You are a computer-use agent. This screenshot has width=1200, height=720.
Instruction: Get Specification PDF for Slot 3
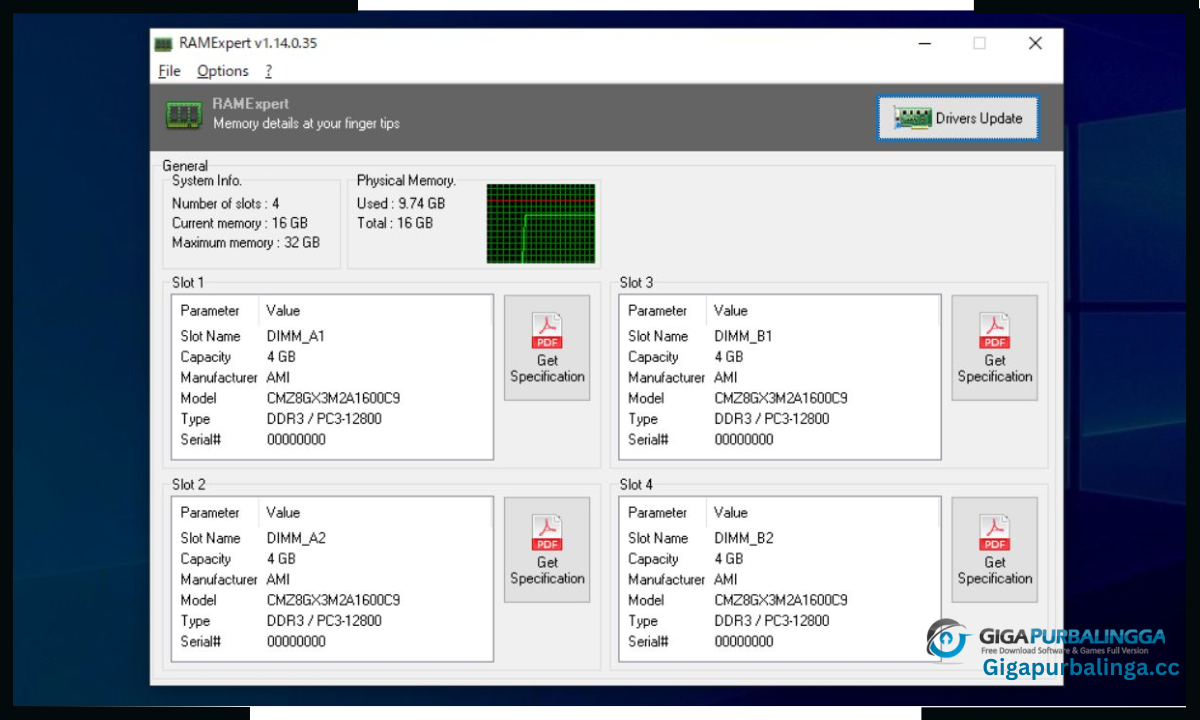(994, 348)
